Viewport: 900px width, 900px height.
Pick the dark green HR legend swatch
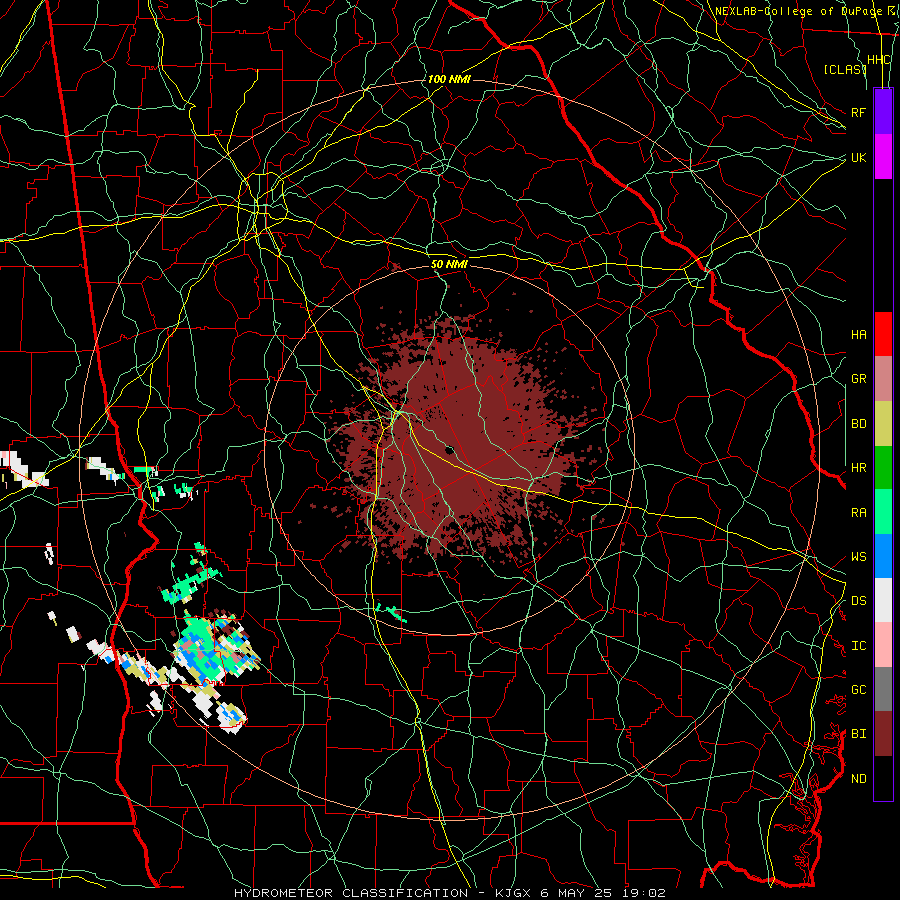point(883,468)
